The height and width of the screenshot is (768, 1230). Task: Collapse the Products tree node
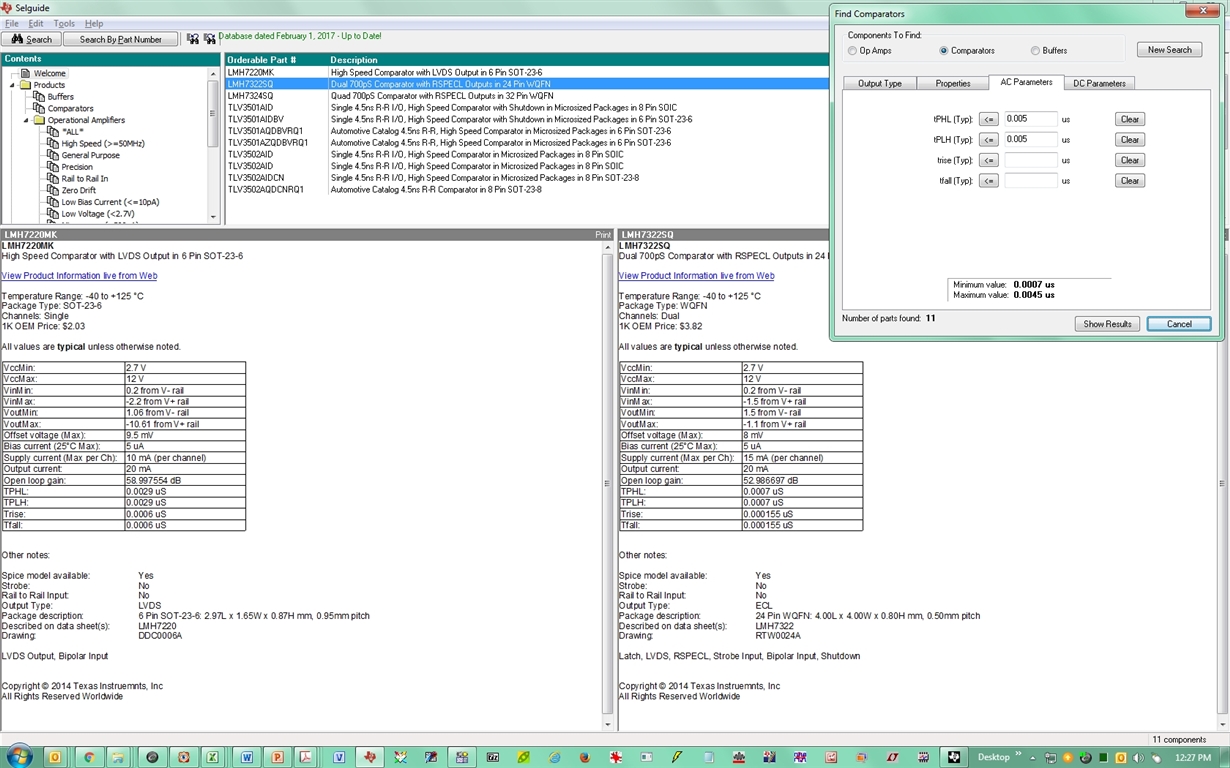click(13, 85)
